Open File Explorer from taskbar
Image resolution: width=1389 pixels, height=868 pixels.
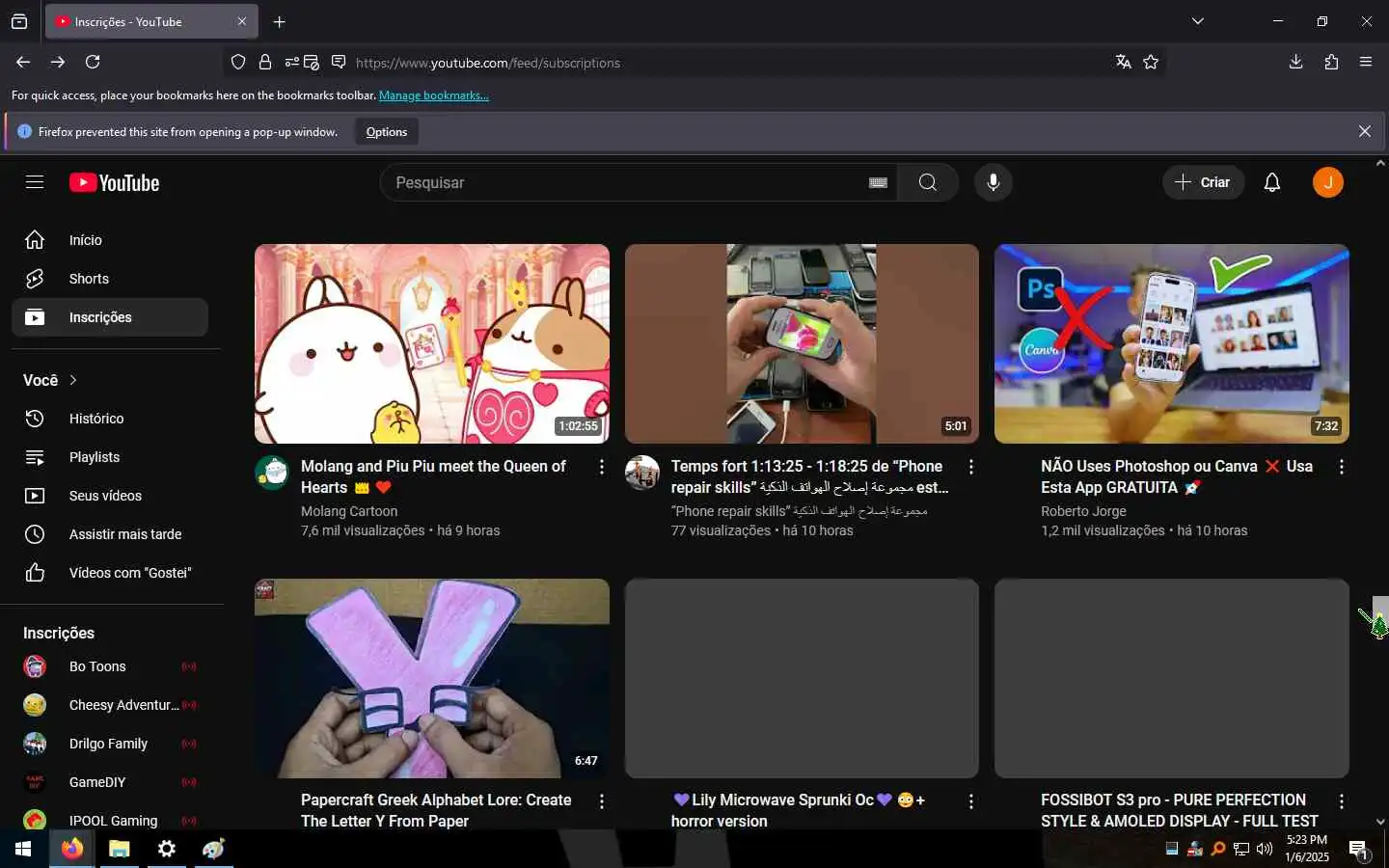[x=119, y=849]
